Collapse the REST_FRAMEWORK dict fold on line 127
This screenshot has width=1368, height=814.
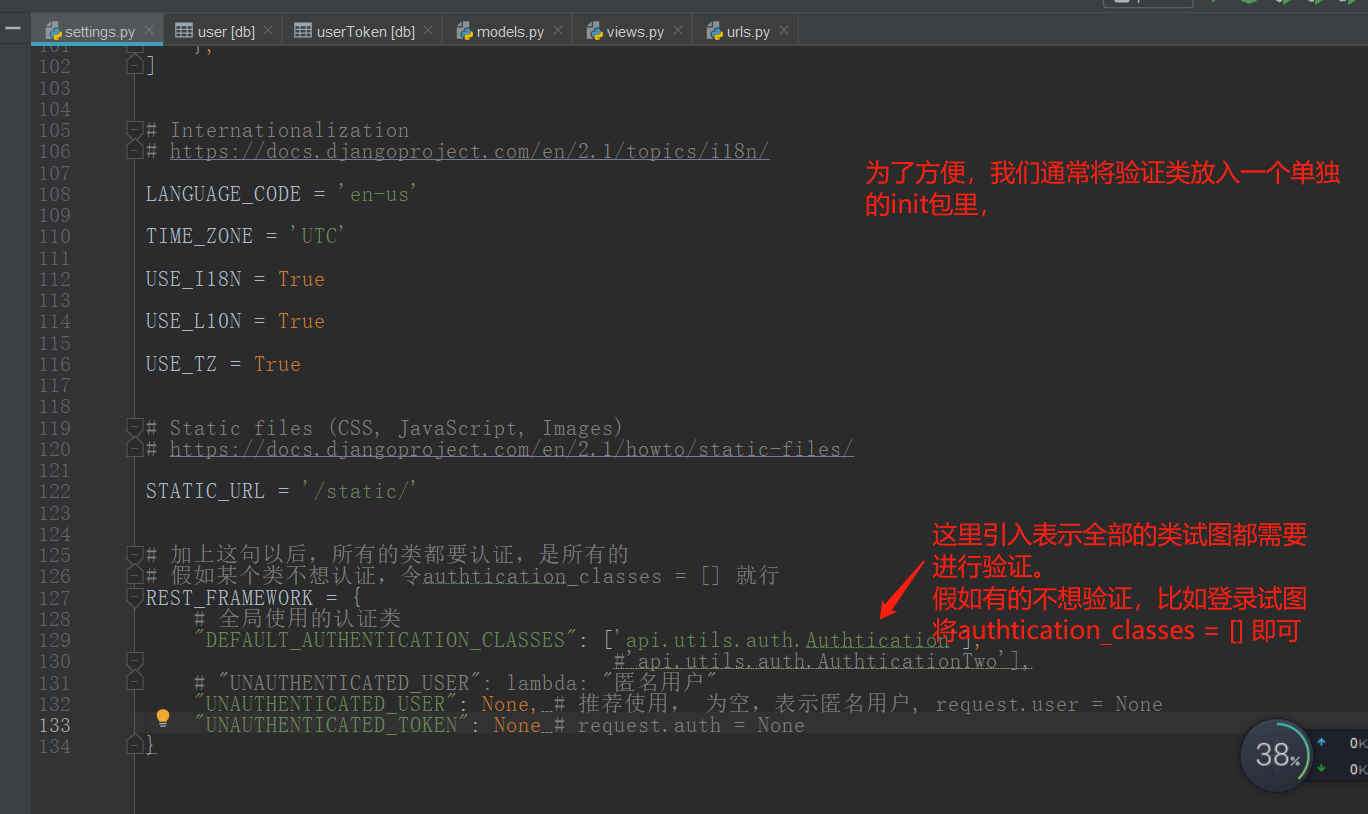pyautogui.click(x=135, y=597)
